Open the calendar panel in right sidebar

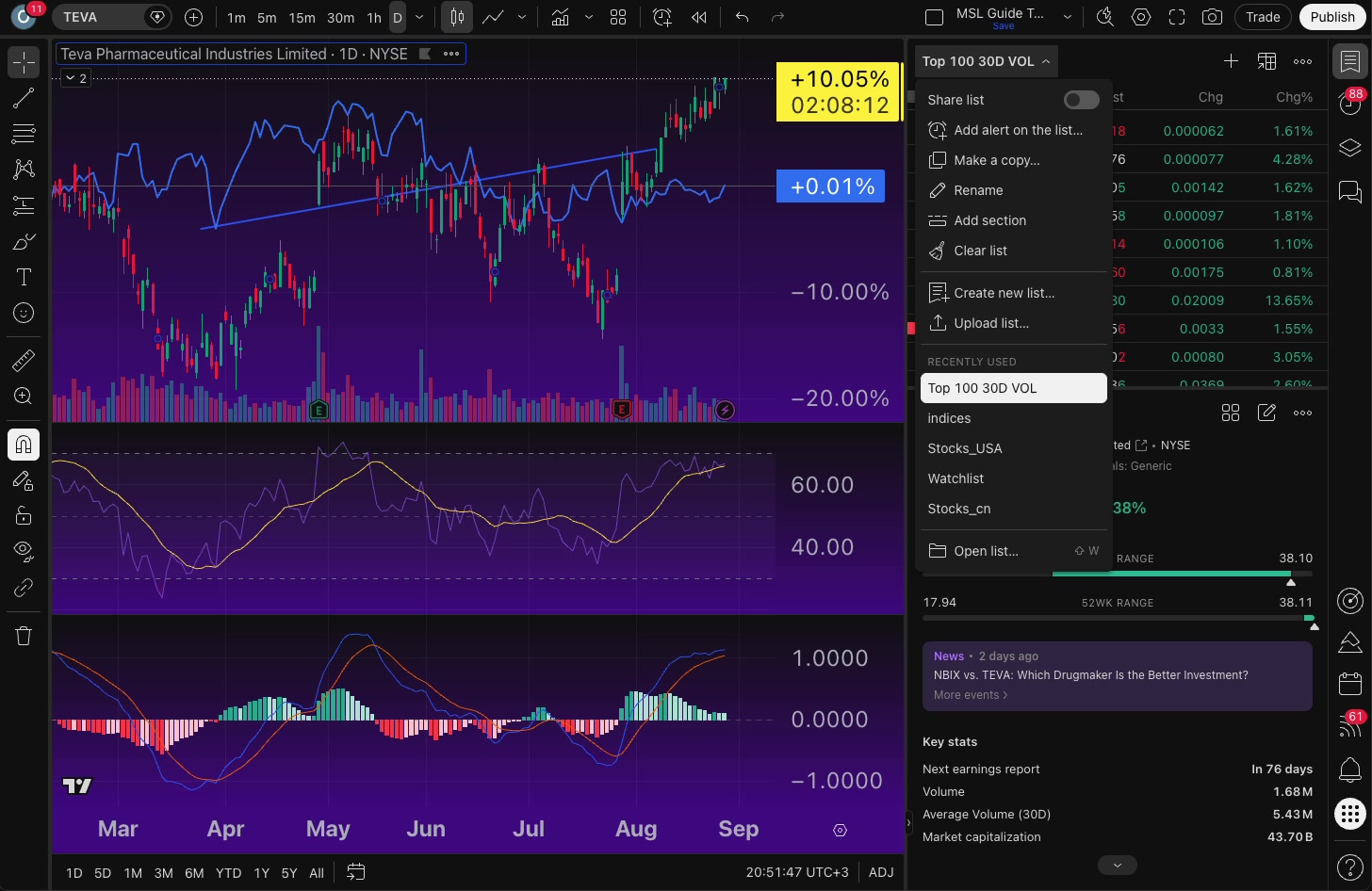1350,683
